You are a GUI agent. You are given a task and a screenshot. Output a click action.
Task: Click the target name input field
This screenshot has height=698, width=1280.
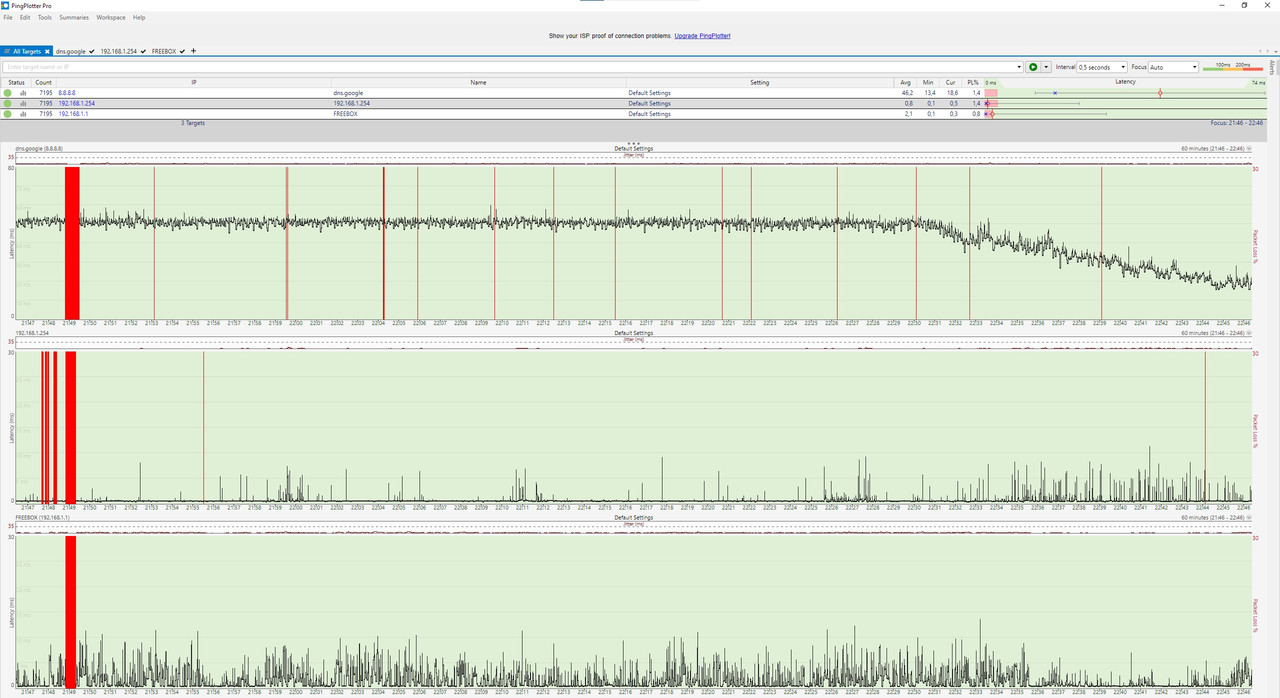[513, 67]
